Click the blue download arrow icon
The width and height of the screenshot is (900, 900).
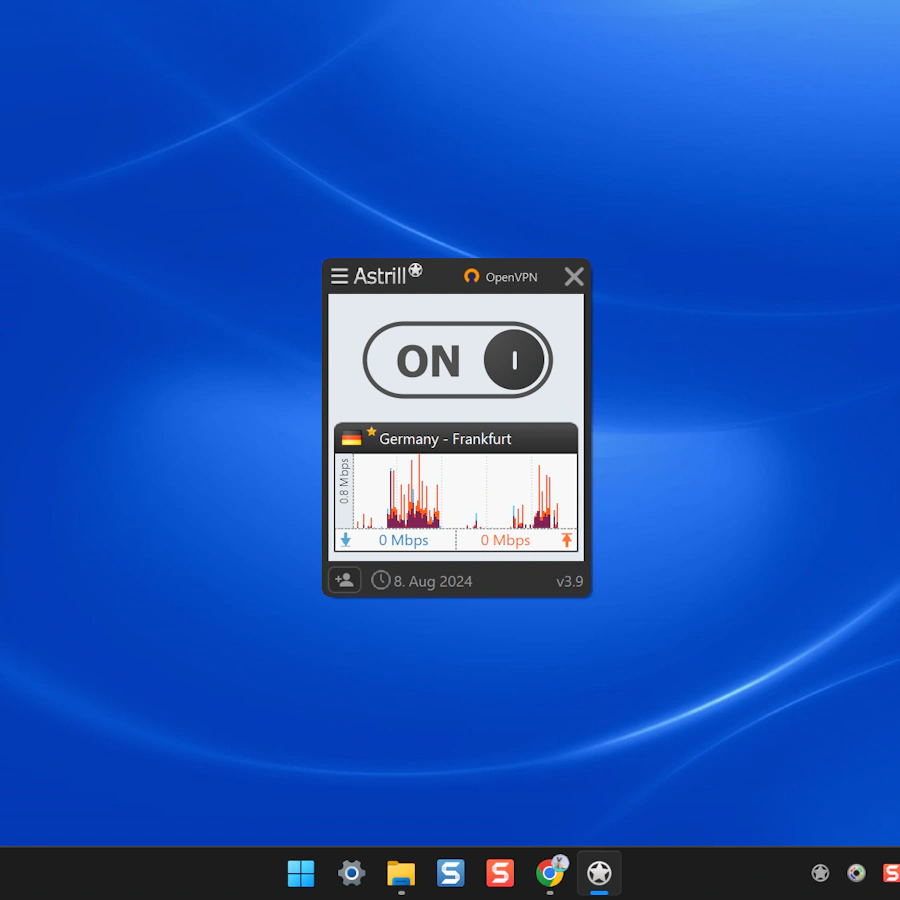(346, 540)
